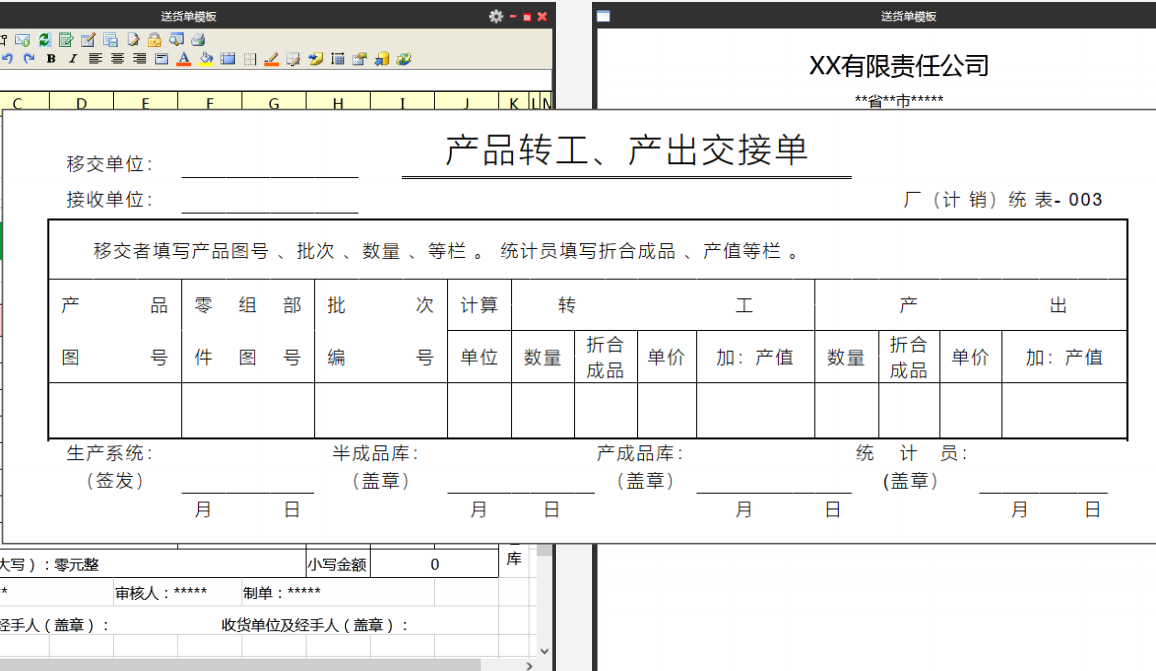
Task: Toggle italic formatting
Action: point(72,58)
